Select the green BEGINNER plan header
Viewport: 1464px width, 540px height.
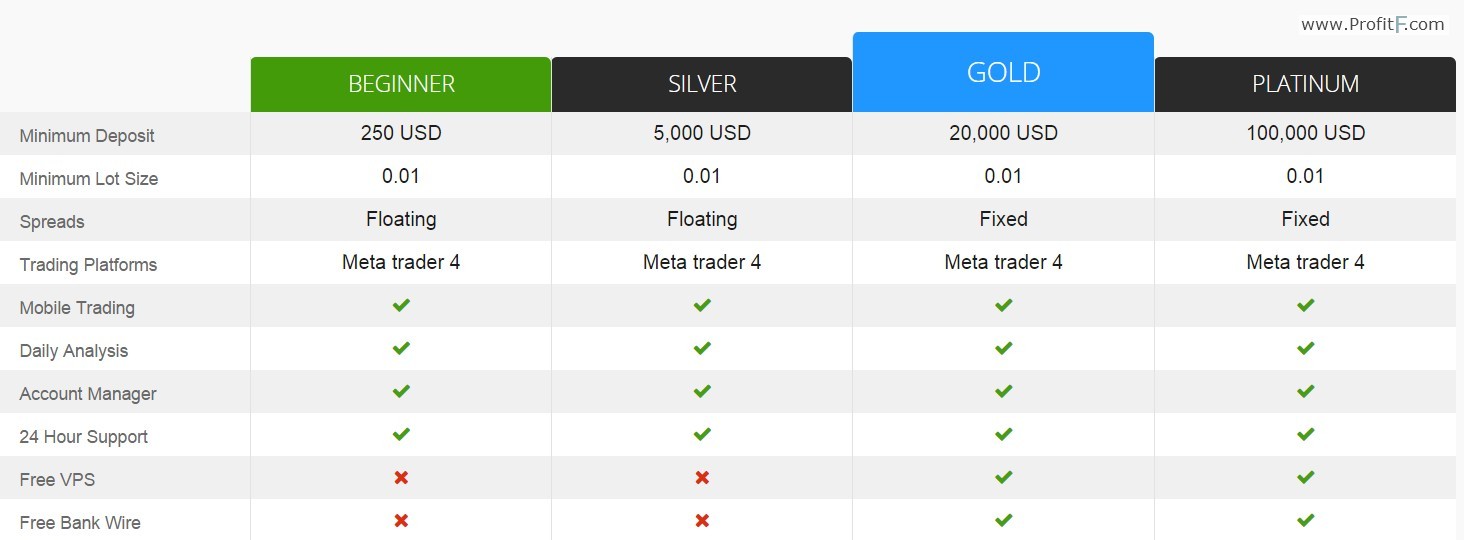[401, 84]
